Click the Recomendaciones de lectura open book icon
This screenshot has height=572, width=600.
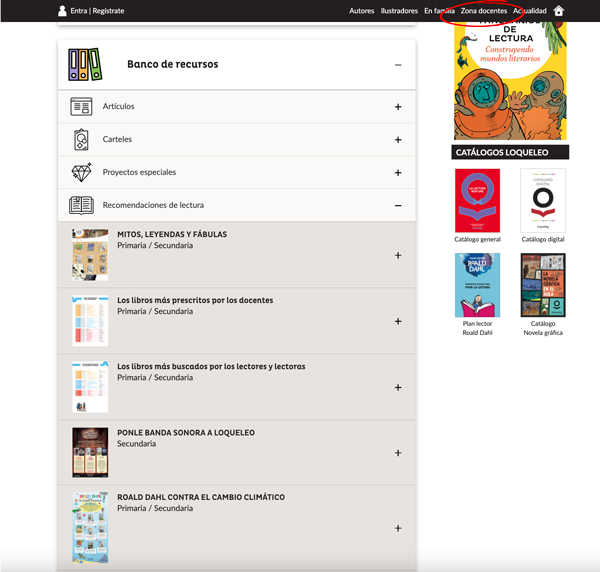coord(81,205)
